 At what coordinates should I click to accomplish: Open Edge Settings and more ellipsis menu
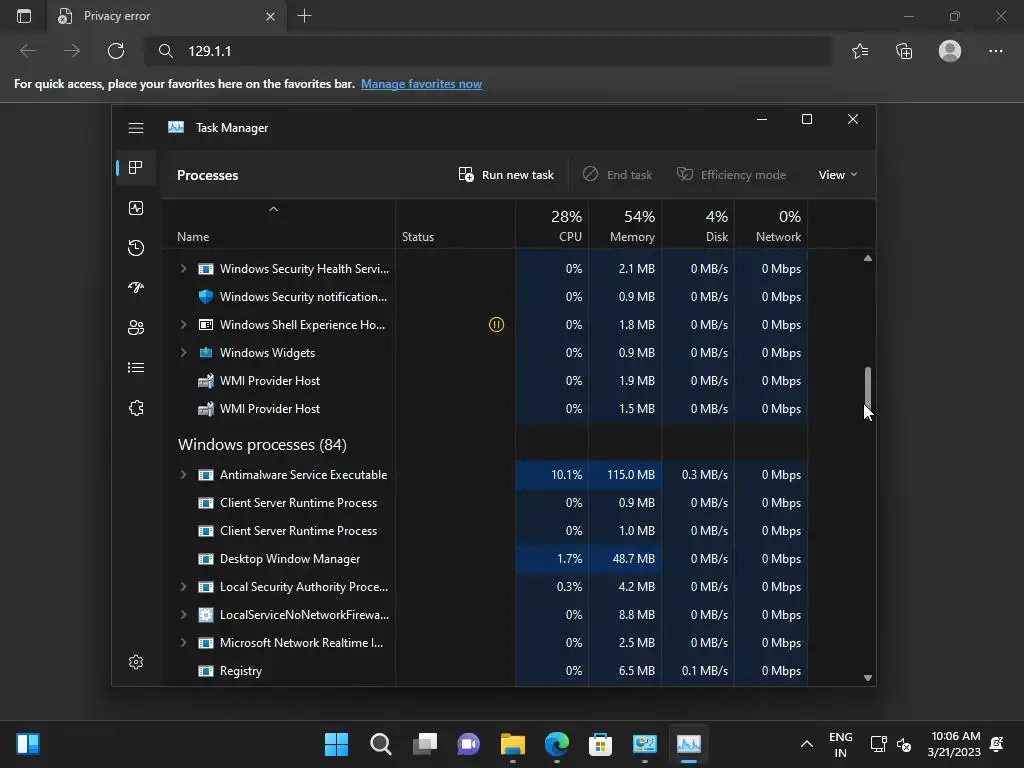click(x=995, y=51)
